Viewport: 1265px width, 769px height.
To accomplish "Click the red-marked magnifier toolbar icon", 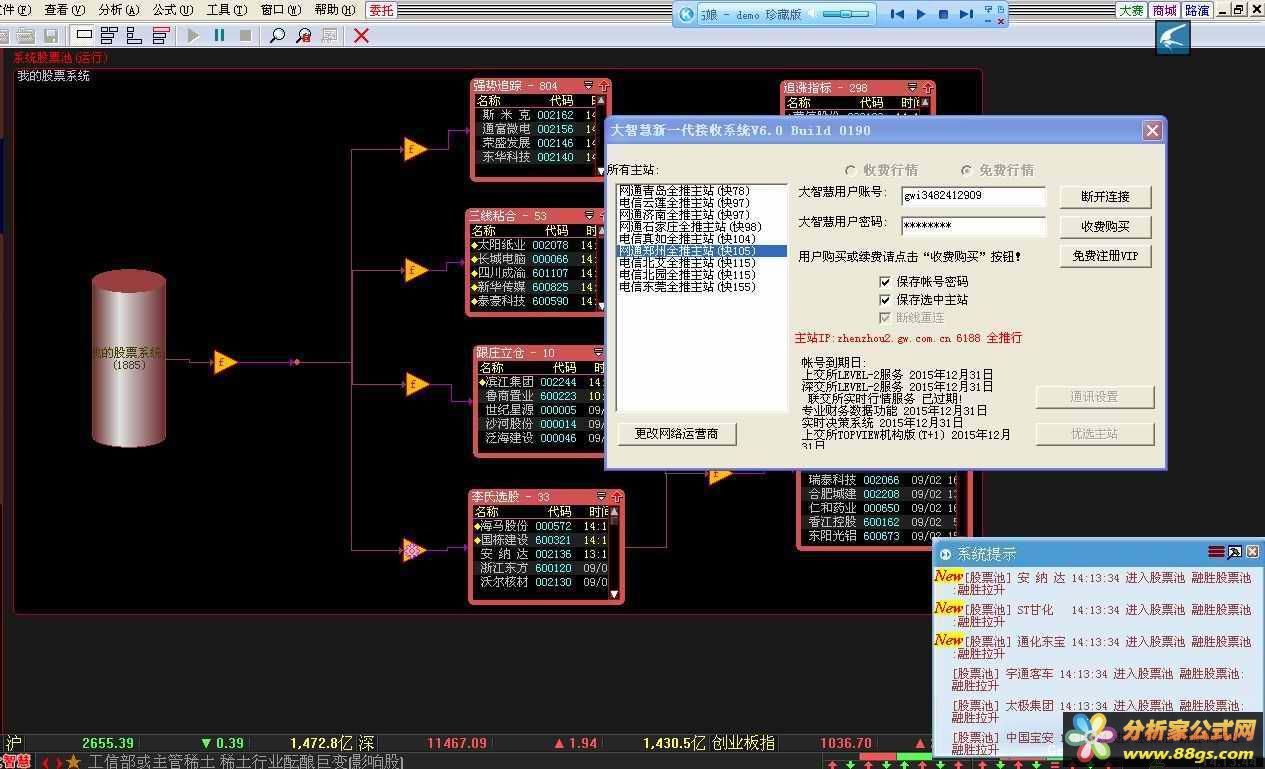I will click(304, 35).
